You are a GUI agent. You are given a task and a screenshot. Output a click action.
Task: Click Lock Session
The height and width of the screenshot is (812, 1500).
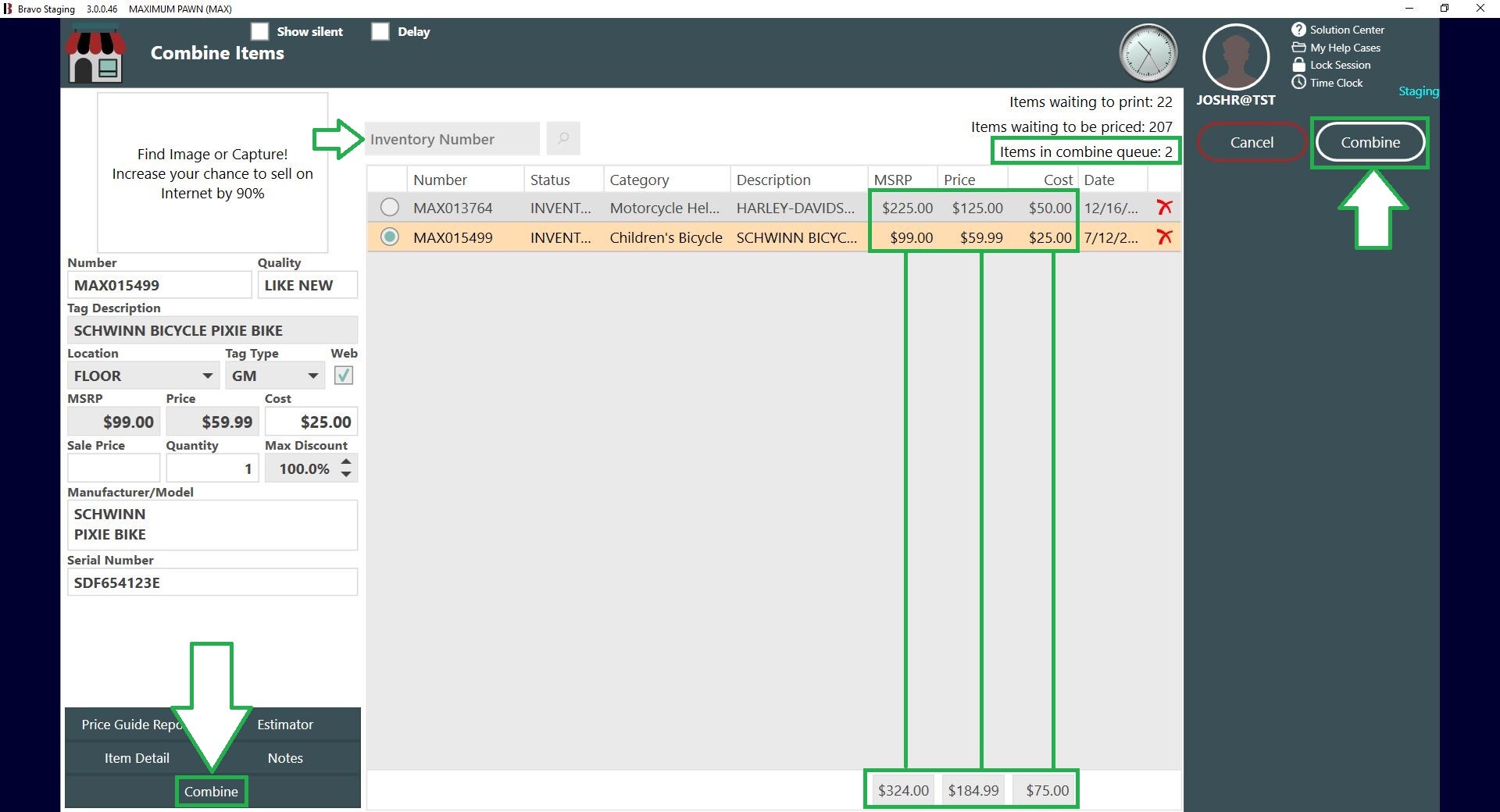coord(1331,65)
